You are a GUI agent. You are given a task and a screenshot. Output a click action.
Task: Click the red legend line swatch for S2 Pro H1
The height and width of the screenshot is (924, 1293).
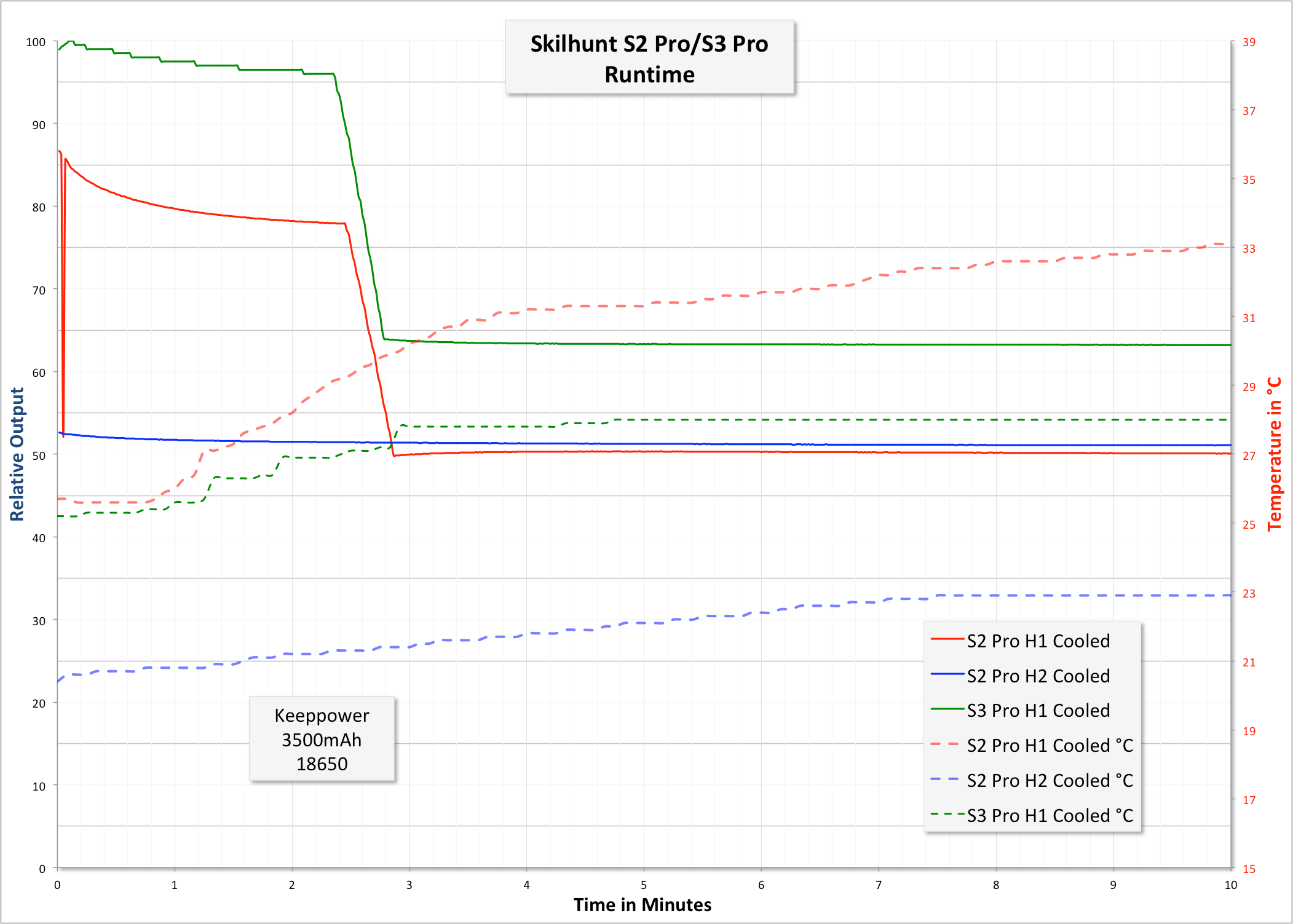coord(947,640)
